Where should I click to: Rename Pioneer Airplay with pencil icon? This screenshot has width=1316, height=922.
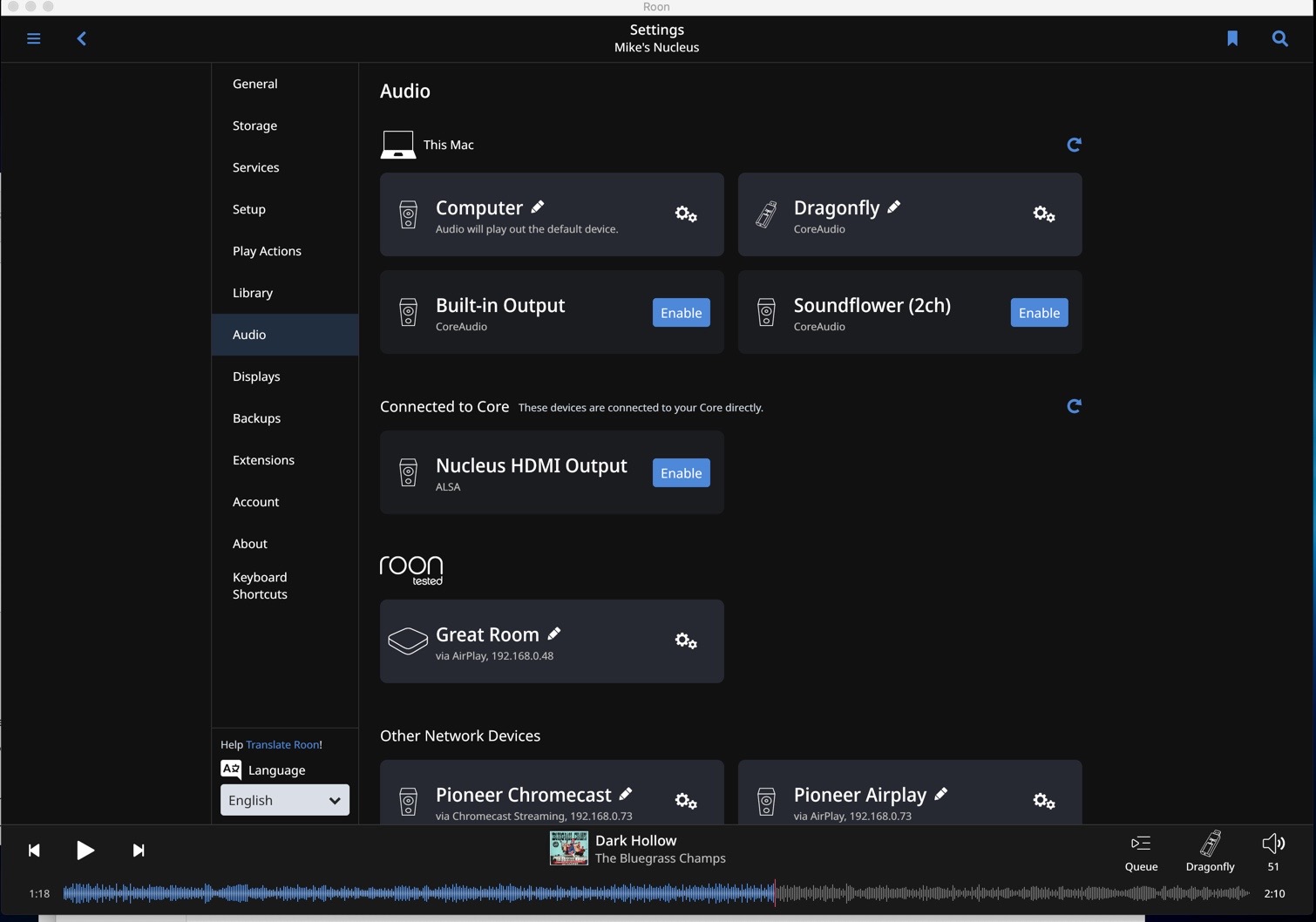[941, 794]
